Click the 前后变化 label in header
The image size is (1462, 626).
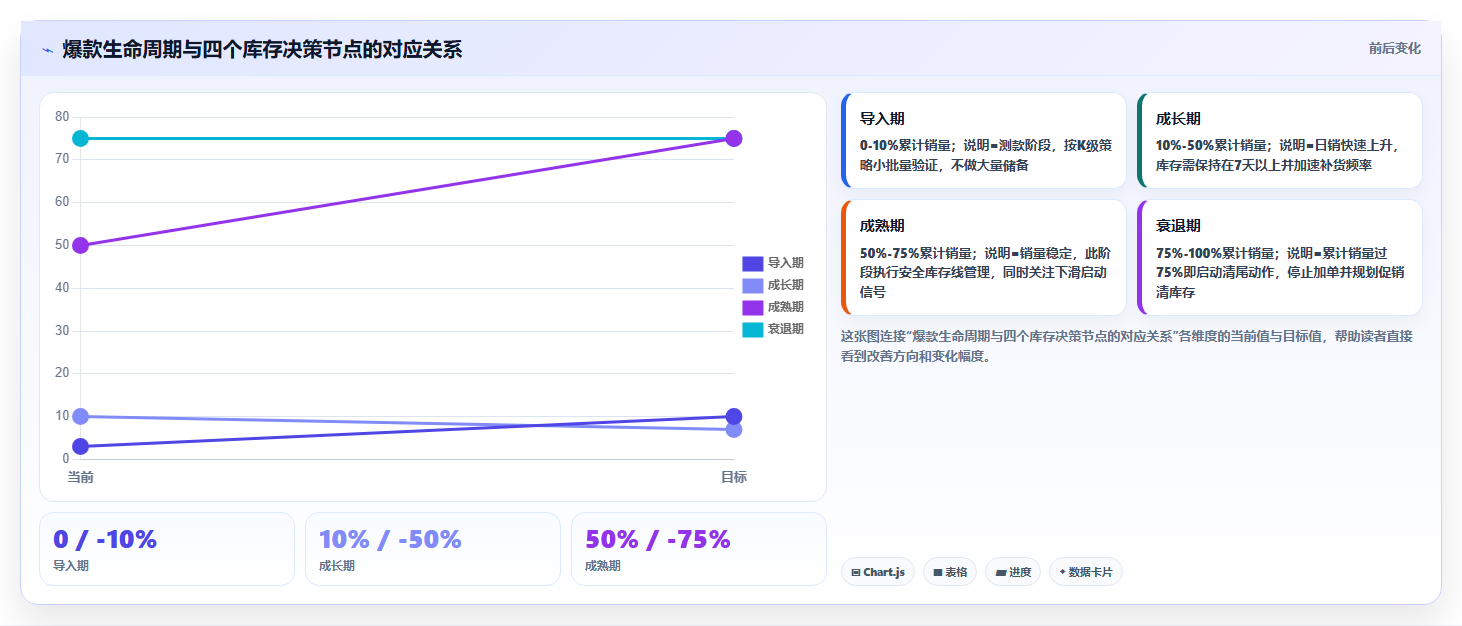(1394, 48)
